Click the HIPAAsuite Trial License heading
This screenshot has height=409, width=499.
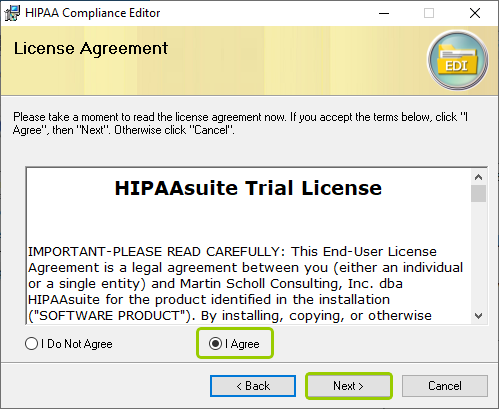pos(248,188)
